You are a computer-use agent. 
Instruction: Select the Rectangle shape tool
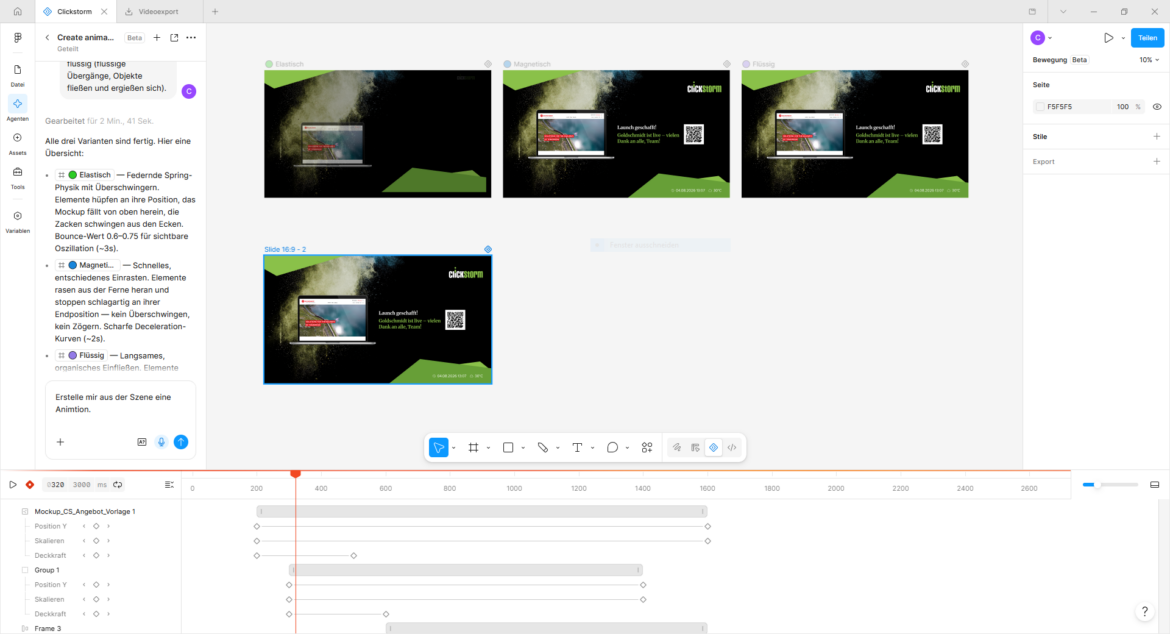508,448
